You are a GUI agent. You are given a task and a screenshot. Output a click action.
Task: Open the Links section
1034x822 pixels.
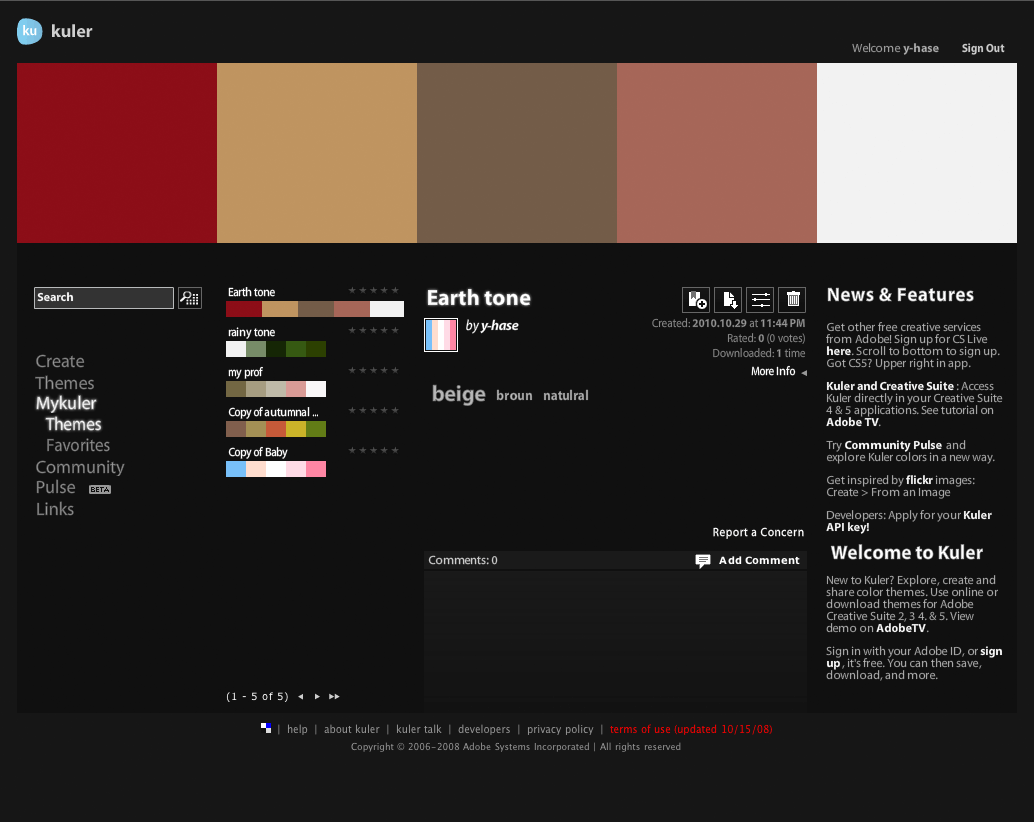[55, 509]
